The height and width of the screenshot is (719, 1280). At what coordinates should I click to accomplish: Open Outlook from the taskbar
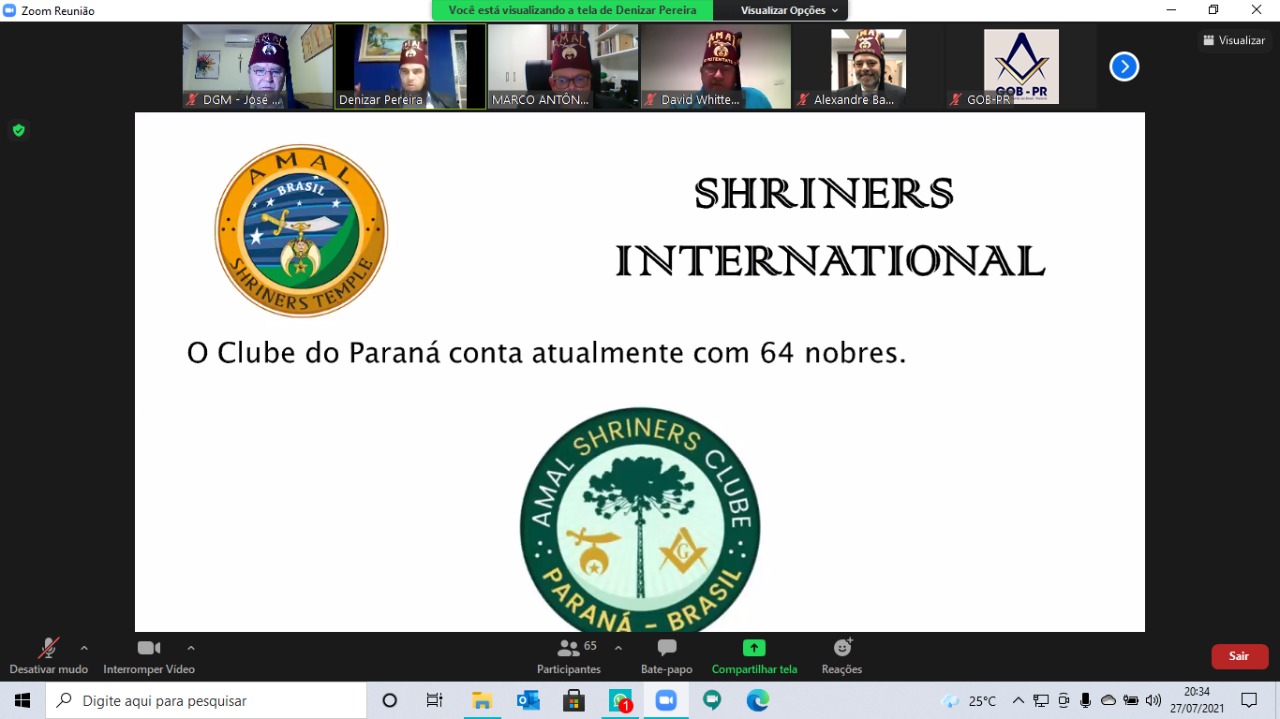528,700
